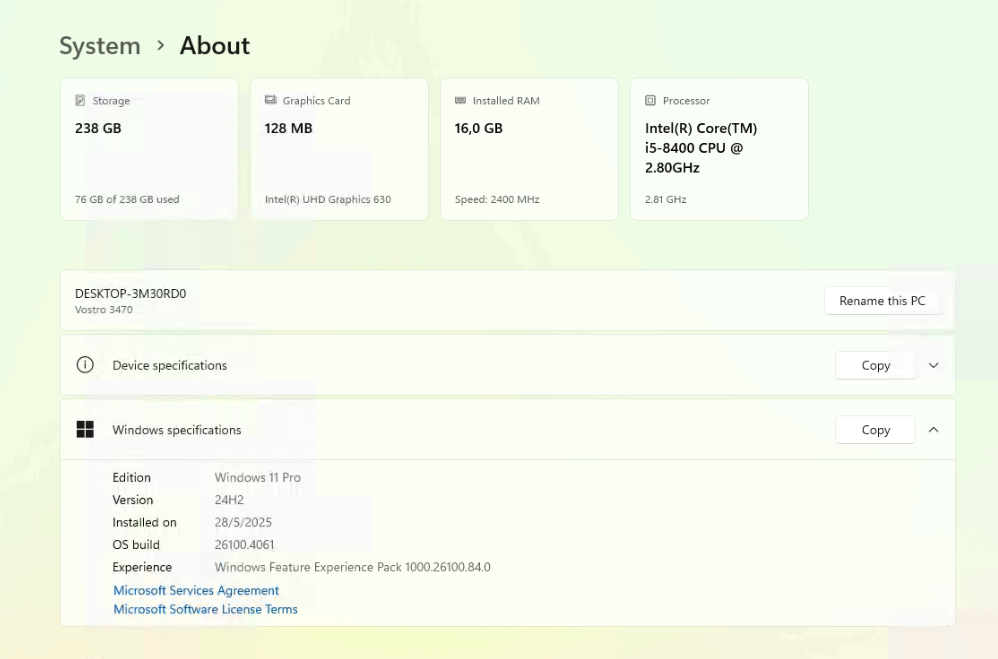This screenshot has width=998, height=659.
Task: Click the Storage card disk icon
Action: pyautogui.click(x=80, y=100)
